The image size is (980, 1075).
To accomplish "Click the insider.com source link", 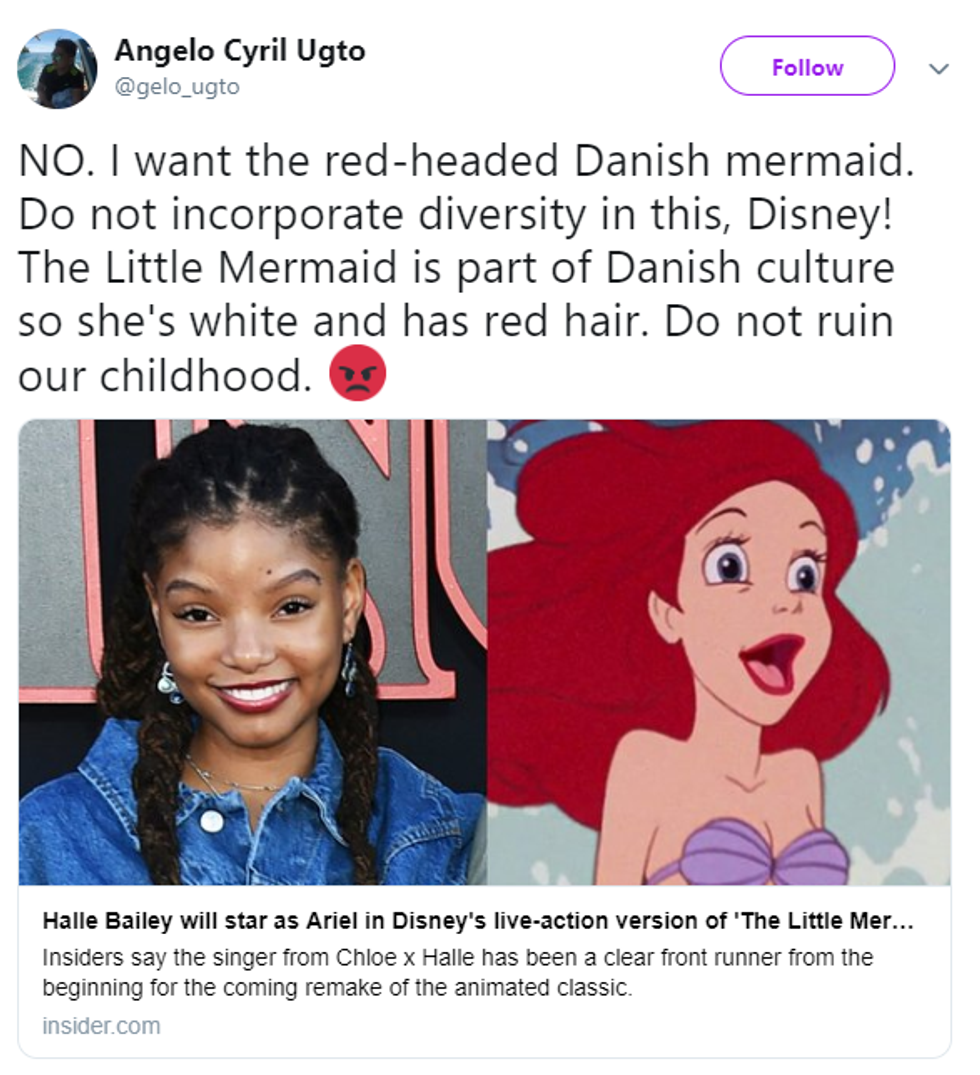I will (101, 1026).
